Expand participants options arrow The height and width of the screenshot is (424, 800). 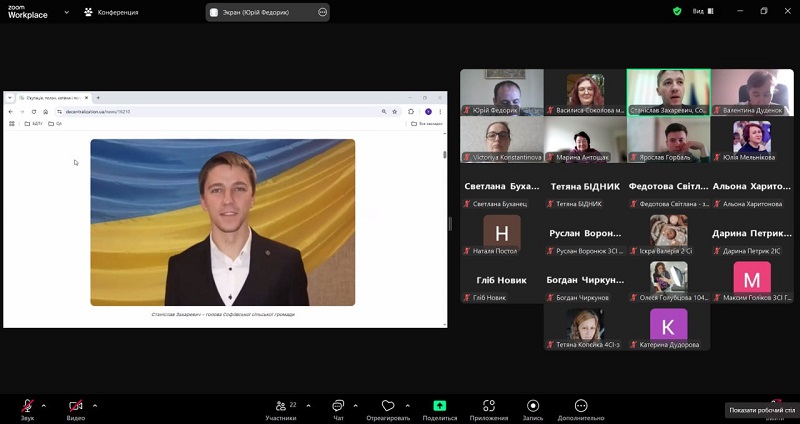308,406
